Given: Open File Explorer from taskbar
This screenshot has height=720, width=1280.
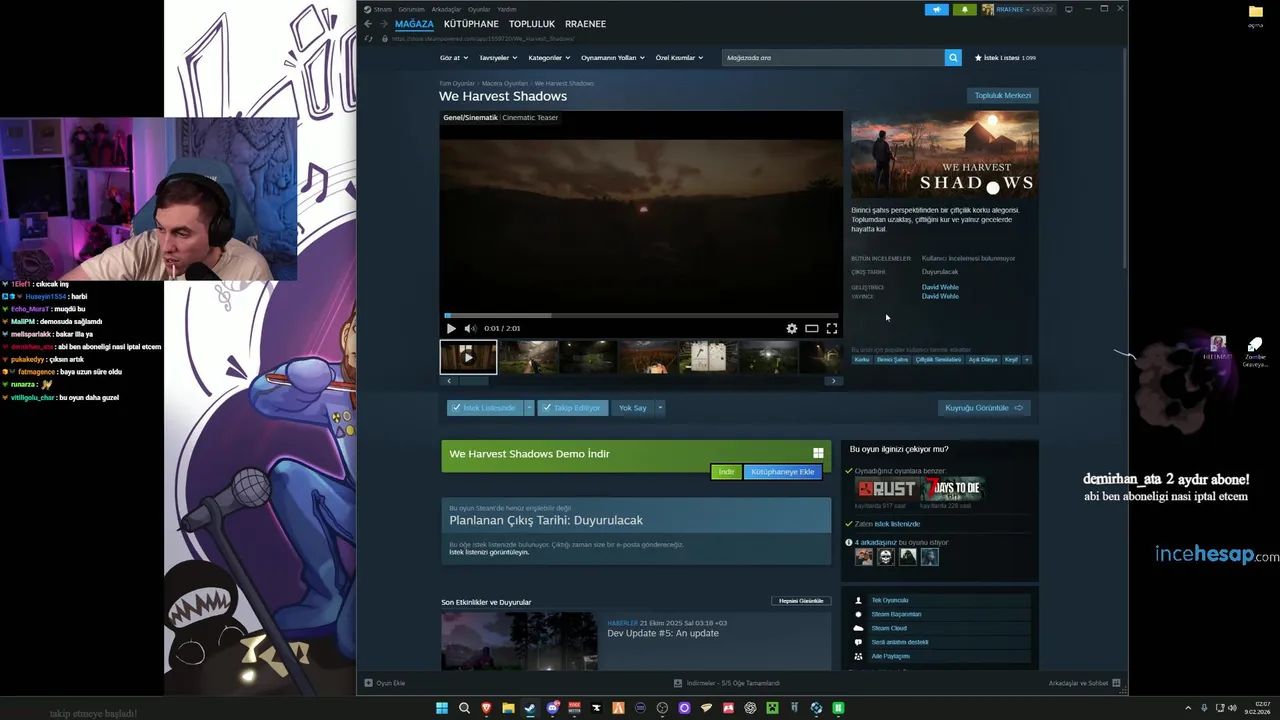Looking at the screenshot, I should tap(508, 708).
